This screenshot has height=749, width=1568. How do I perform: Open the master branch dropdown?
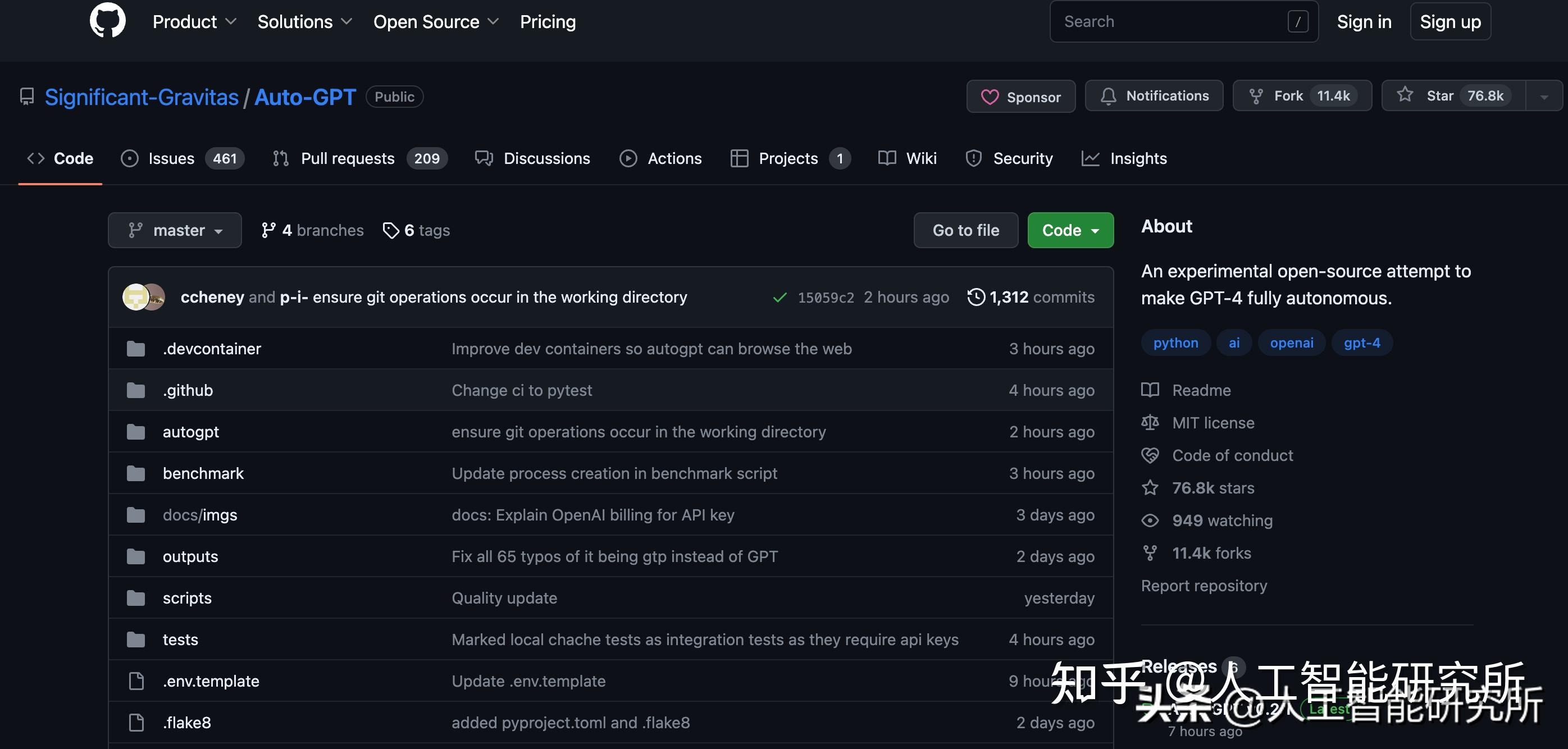[x=175, y=231]
